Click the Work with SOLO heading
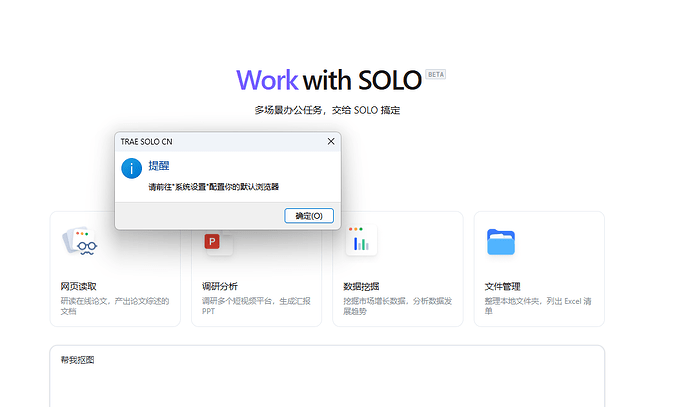The height and width of the screenshot is (407, 690). [329, 80]
